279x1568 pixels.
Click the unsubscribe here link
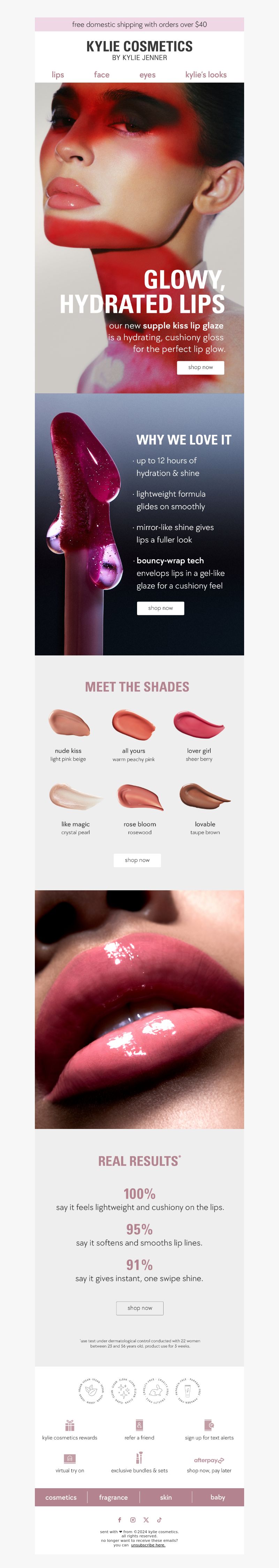[x=148, y=1545]
